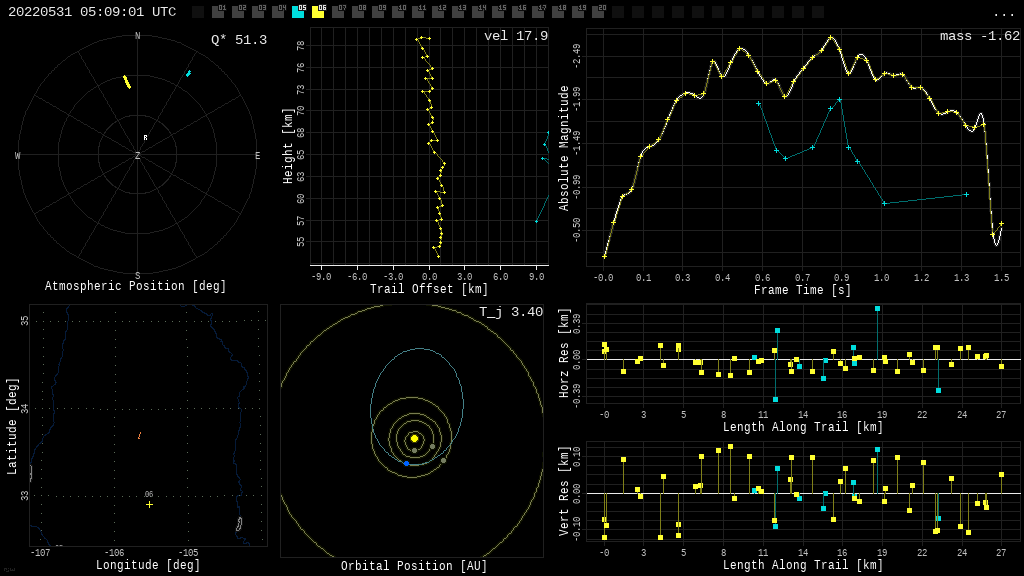Select station 06 cross marker on map

149,504
